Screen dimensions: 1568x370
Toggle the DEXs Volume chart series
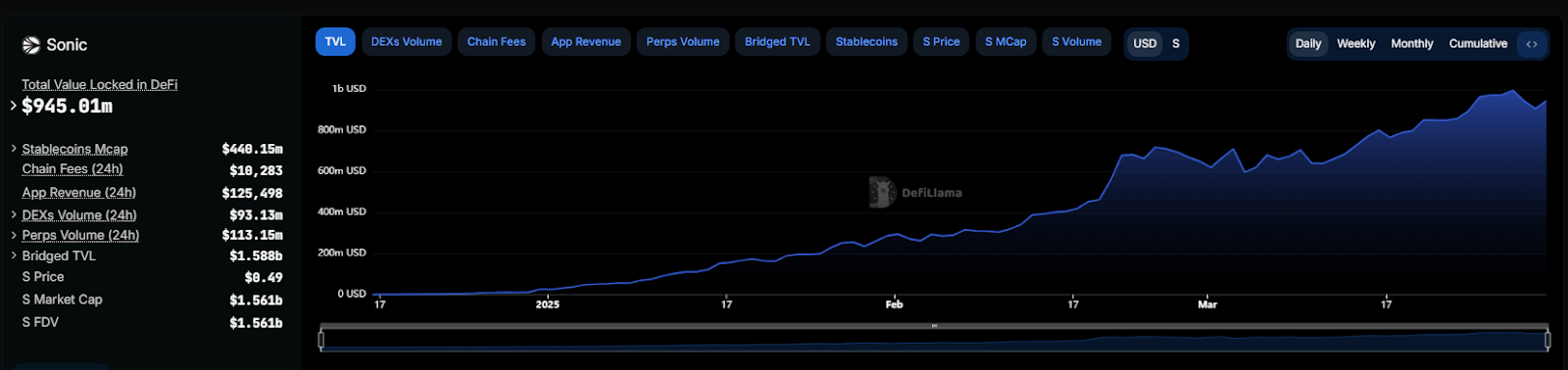click(407, 42)
